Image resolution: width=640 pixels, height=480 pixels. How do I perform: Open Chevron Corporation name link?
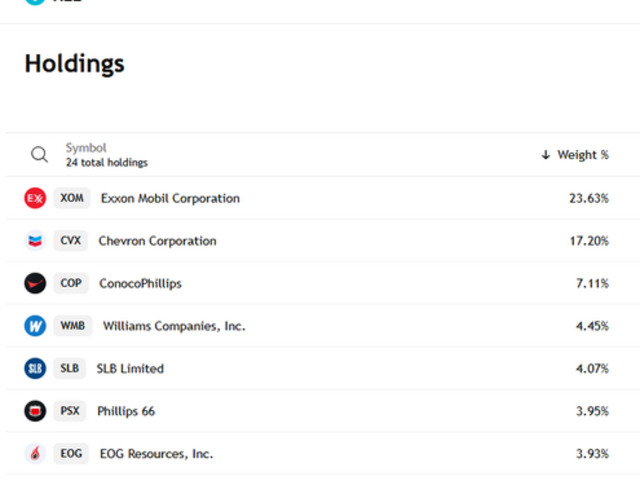pyautogui.click(x=157, y=241)
